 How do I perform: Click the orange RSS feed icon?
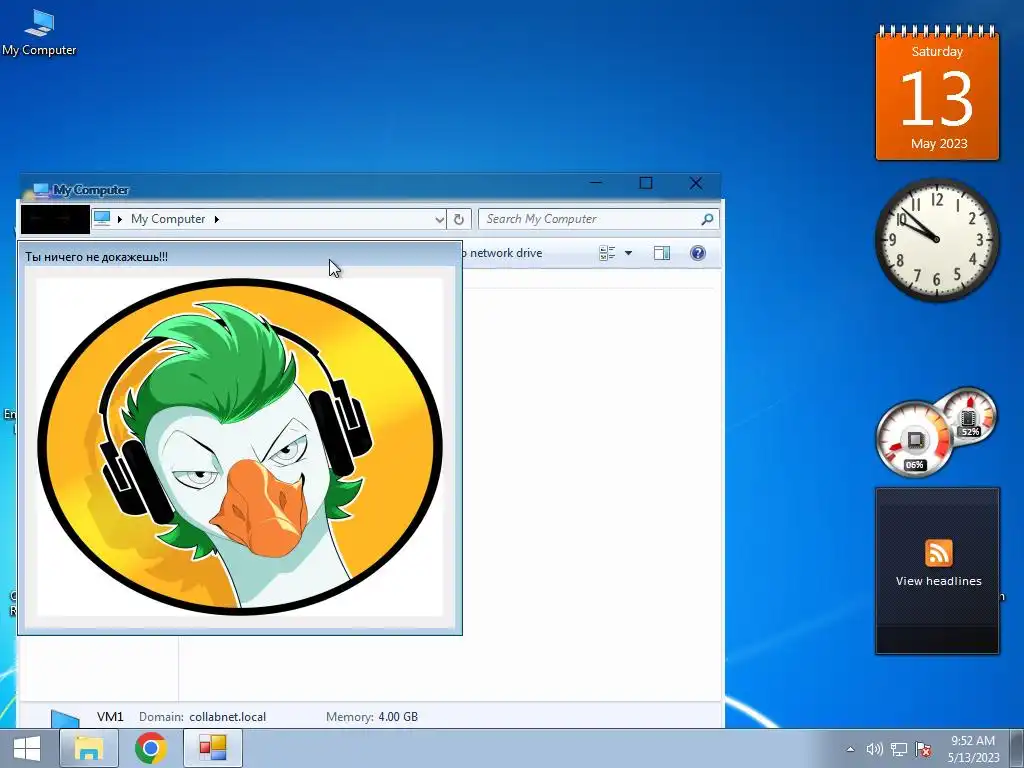point(938,553)
